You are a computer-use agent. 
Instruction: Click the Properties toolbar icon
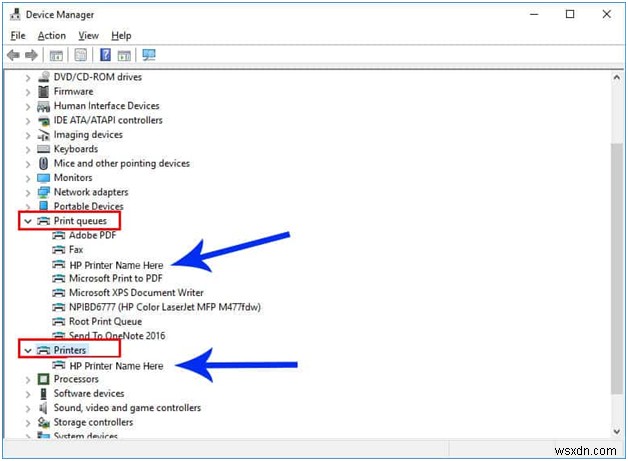pos(81,55)
